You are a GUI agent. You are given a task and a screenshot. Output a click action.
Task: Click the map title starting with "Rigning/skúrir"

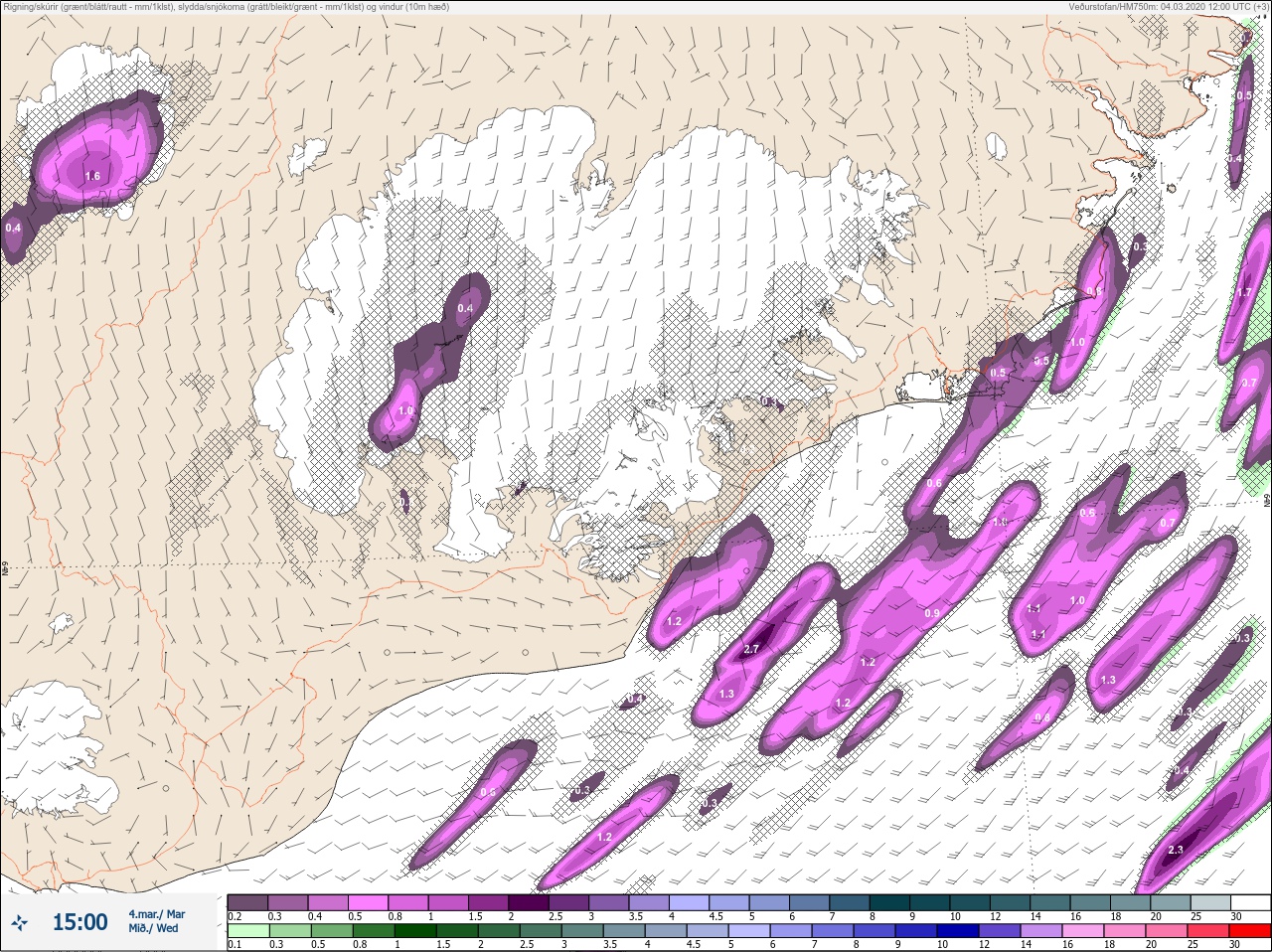tap(226, 7)
